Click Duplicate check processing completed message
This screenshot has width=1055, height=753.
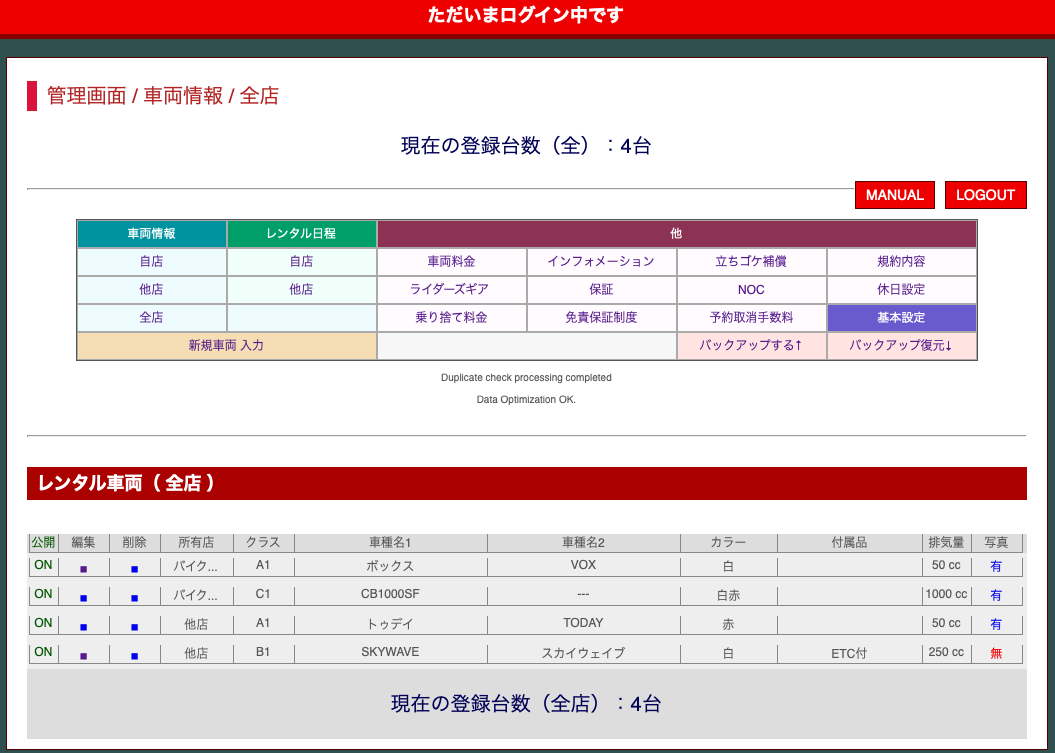pos(526,378)
